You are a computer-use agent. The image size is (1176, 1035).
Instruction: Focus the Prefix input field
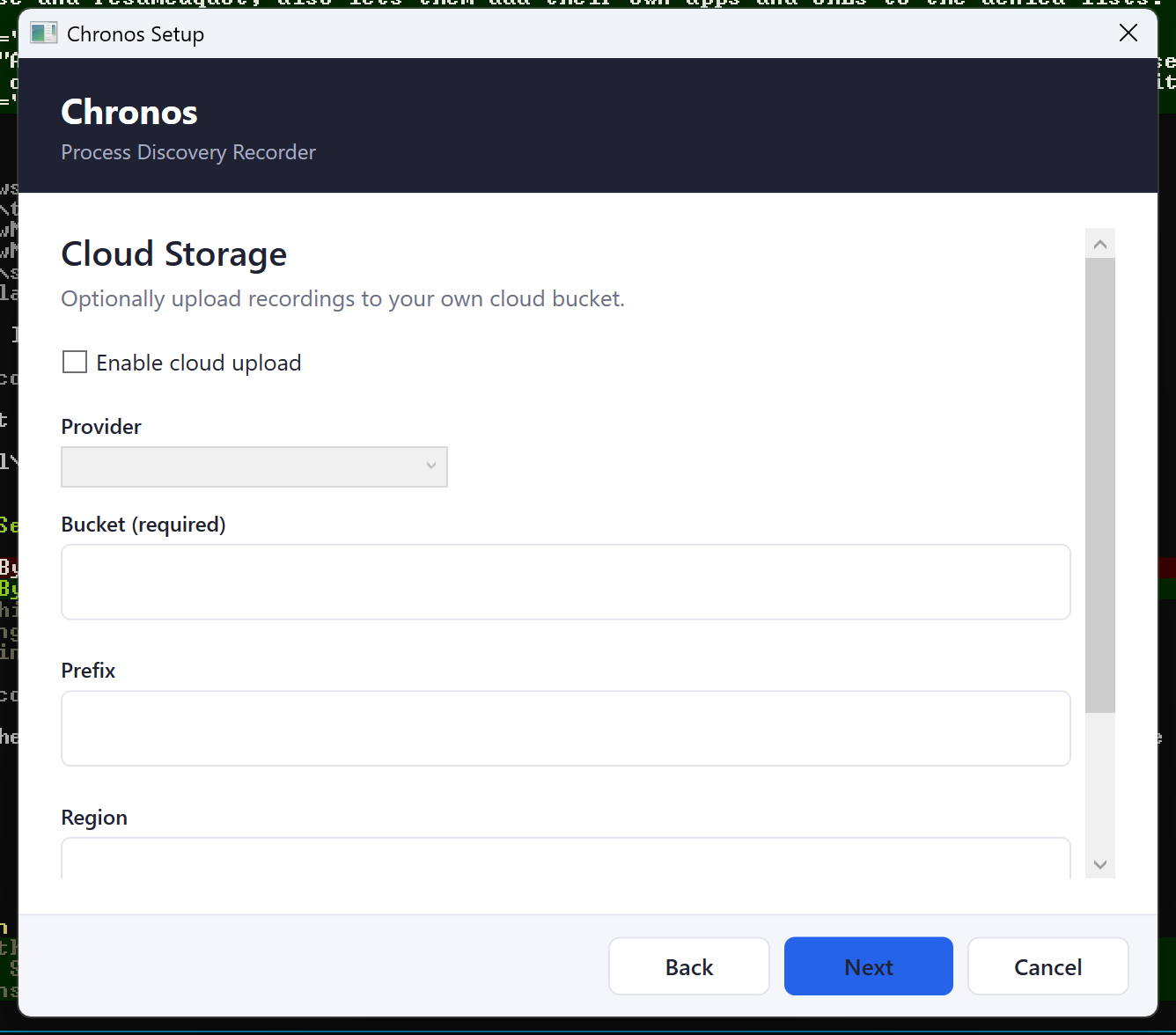pos(566,729)
